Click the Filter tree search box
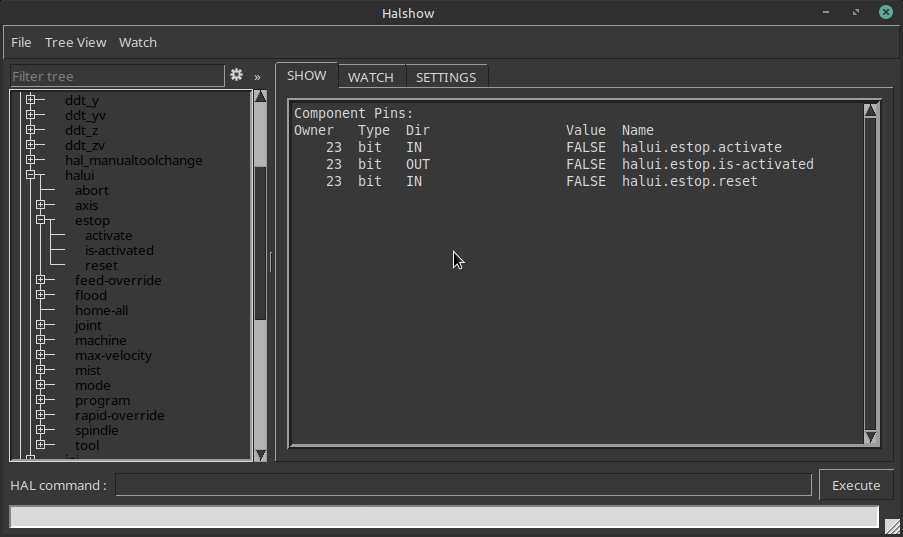 pyautogui.click(x=117, y=76)
